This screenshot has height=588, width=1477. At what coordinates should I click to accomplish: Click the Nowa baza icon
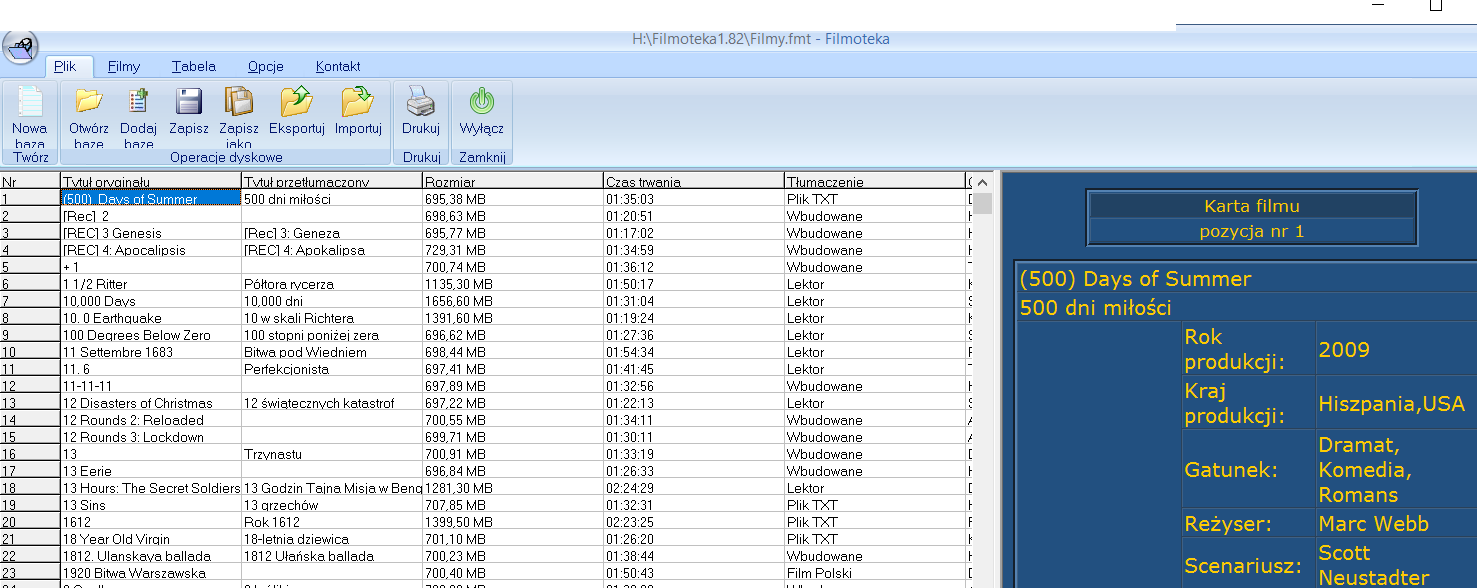pyautogui.click(x=30, y=104)
